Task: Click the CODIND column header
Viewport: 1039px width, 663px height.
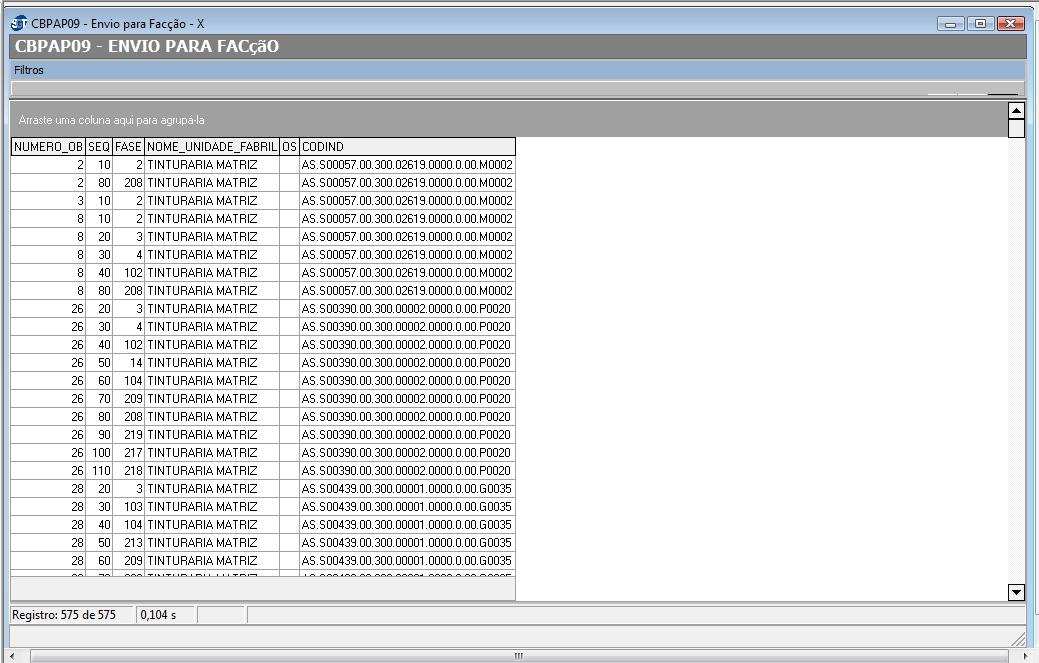Action: click(407, 147)
